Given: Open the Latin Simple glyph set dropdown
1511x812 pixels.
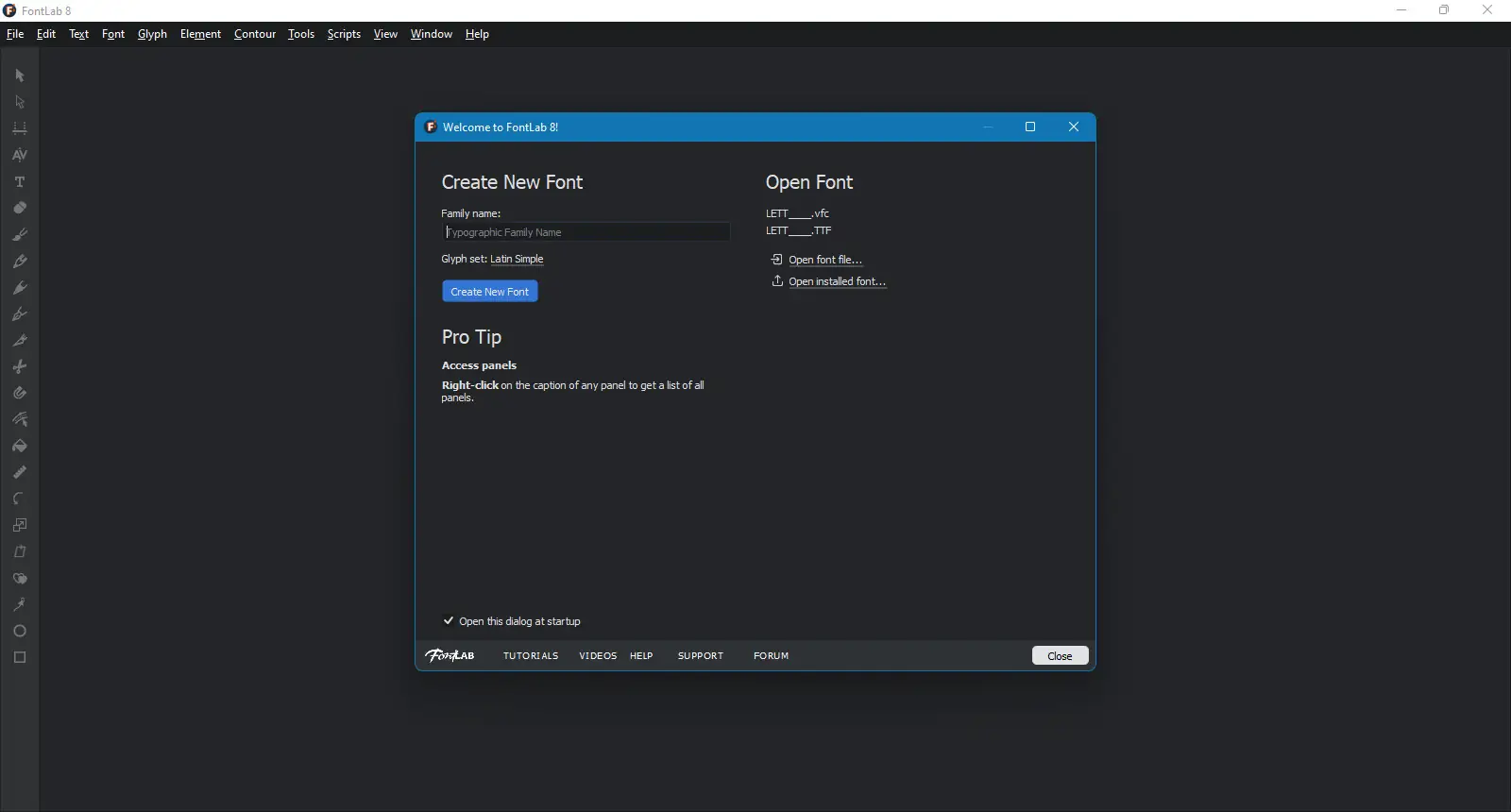Looking at the screenshot, I should 517,259.
